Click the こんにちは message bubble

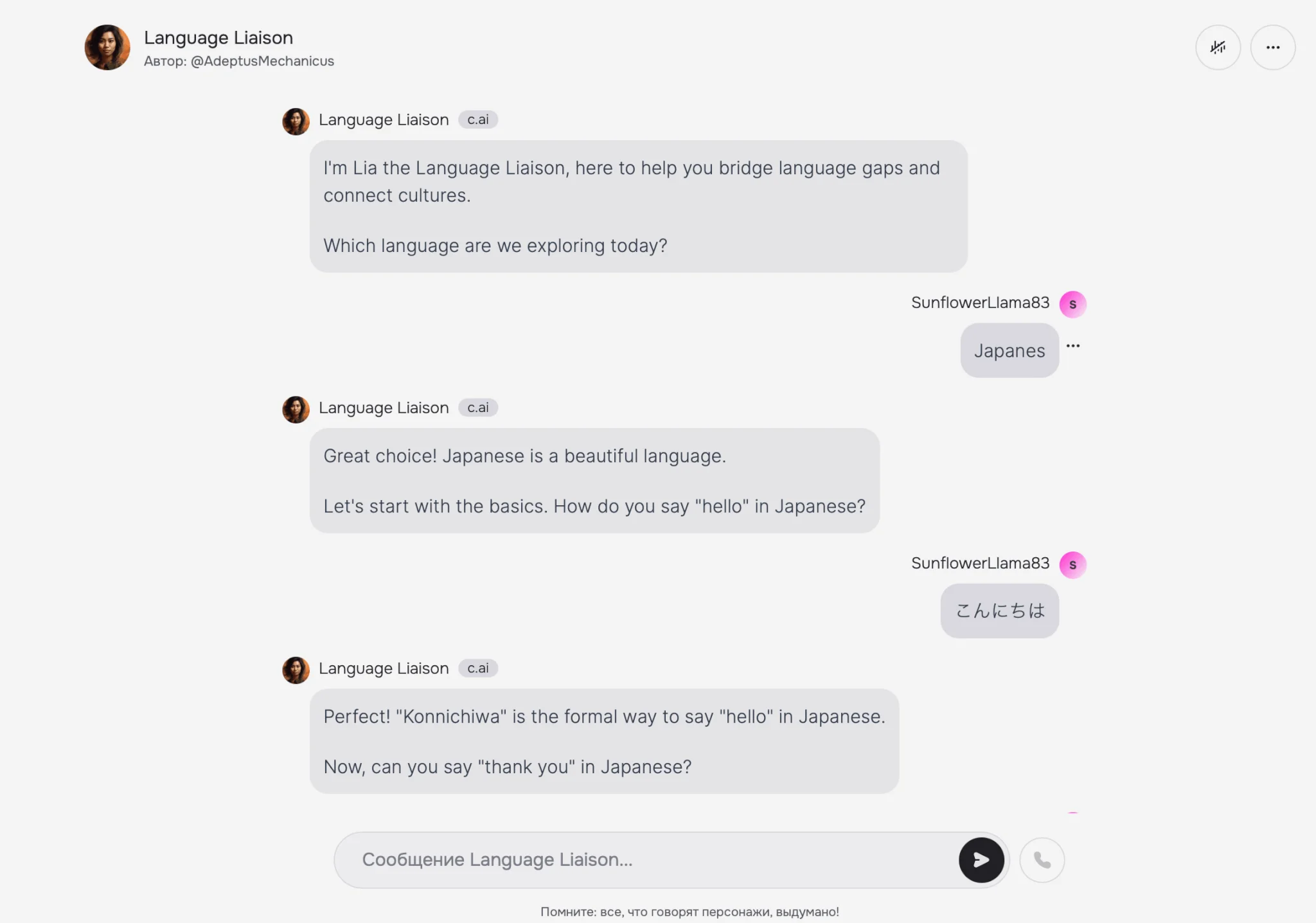tap(999, 611)
